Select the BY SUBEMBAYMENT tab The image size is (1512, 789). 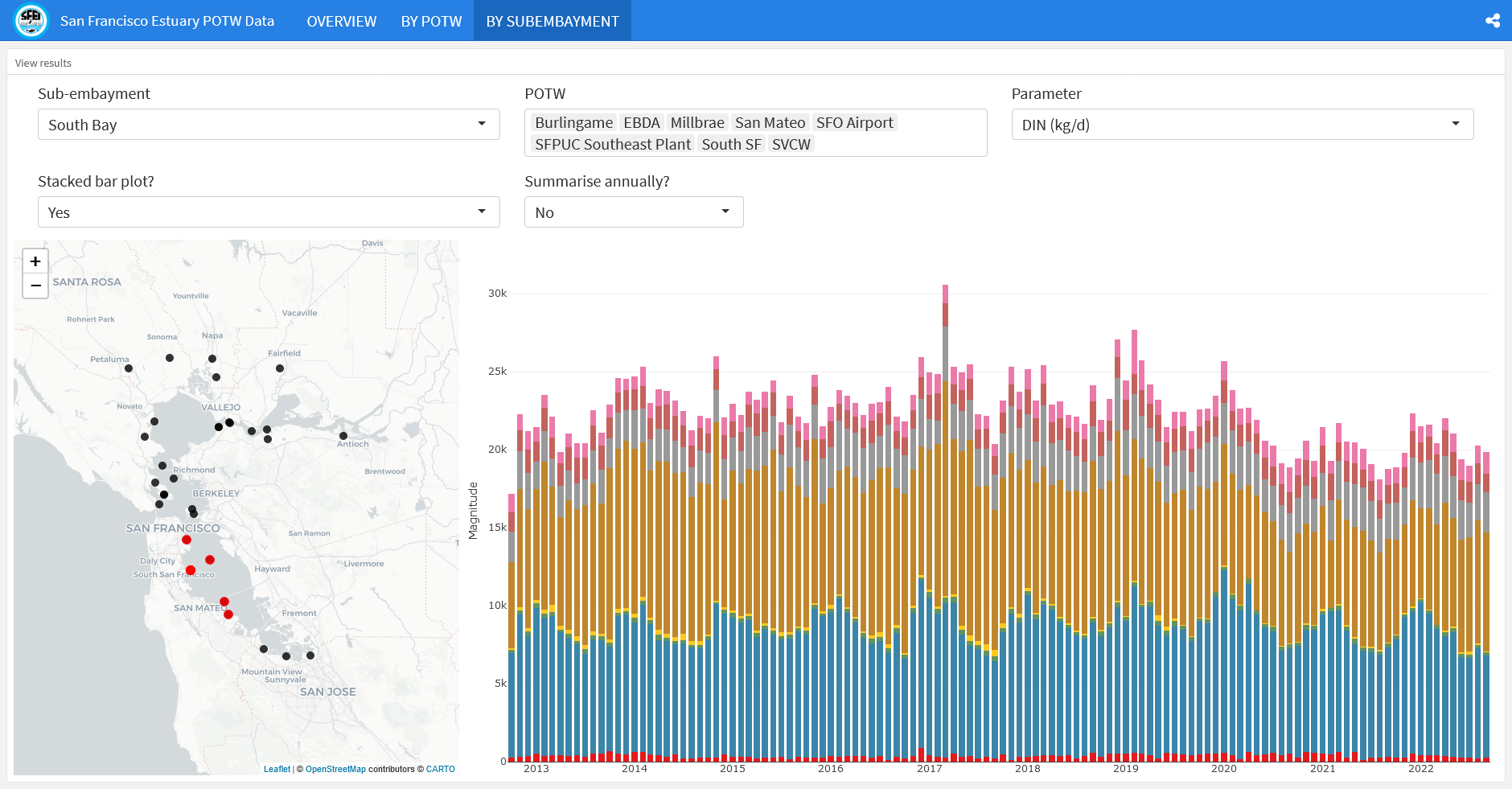tap(553, 21)
